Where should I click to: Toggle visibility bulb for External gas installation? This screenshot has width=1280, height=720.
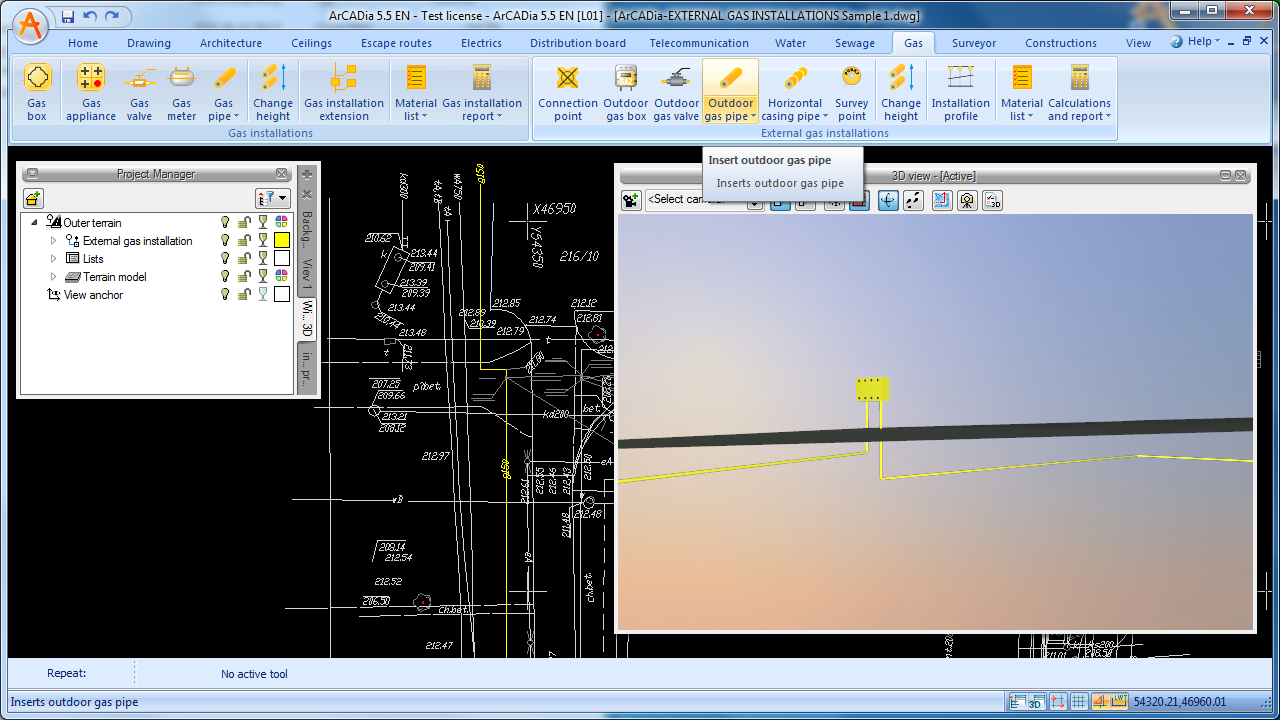(225, 241)
